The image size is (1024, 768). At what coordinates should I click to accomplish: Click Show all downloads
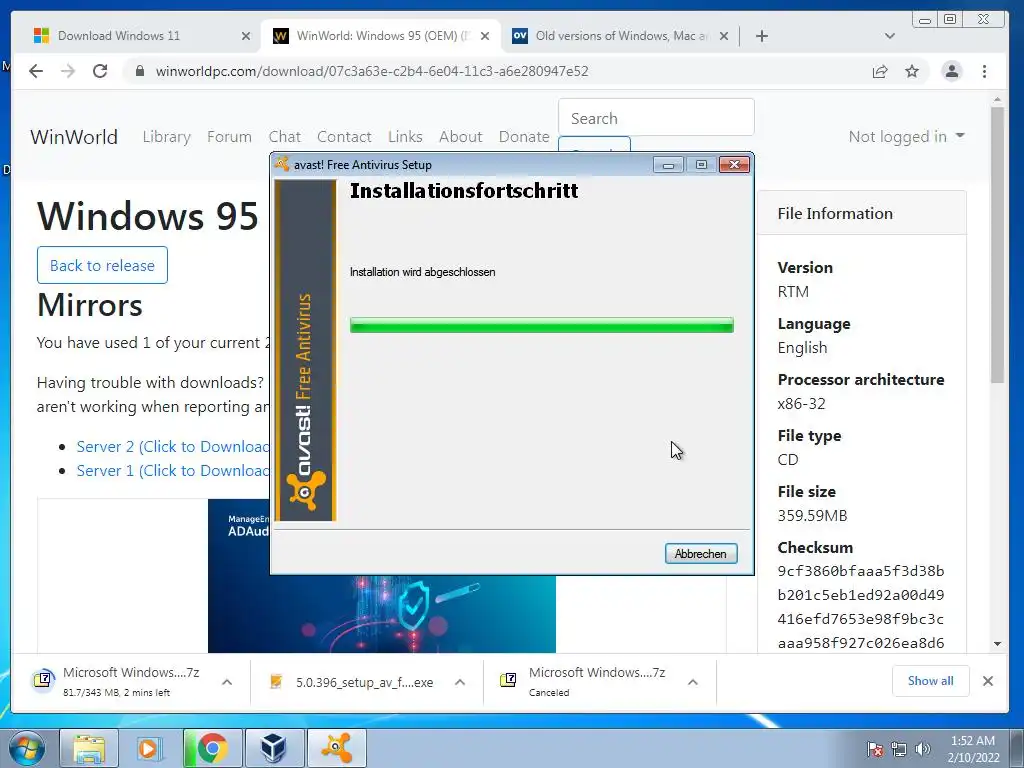tap(930, 681)
